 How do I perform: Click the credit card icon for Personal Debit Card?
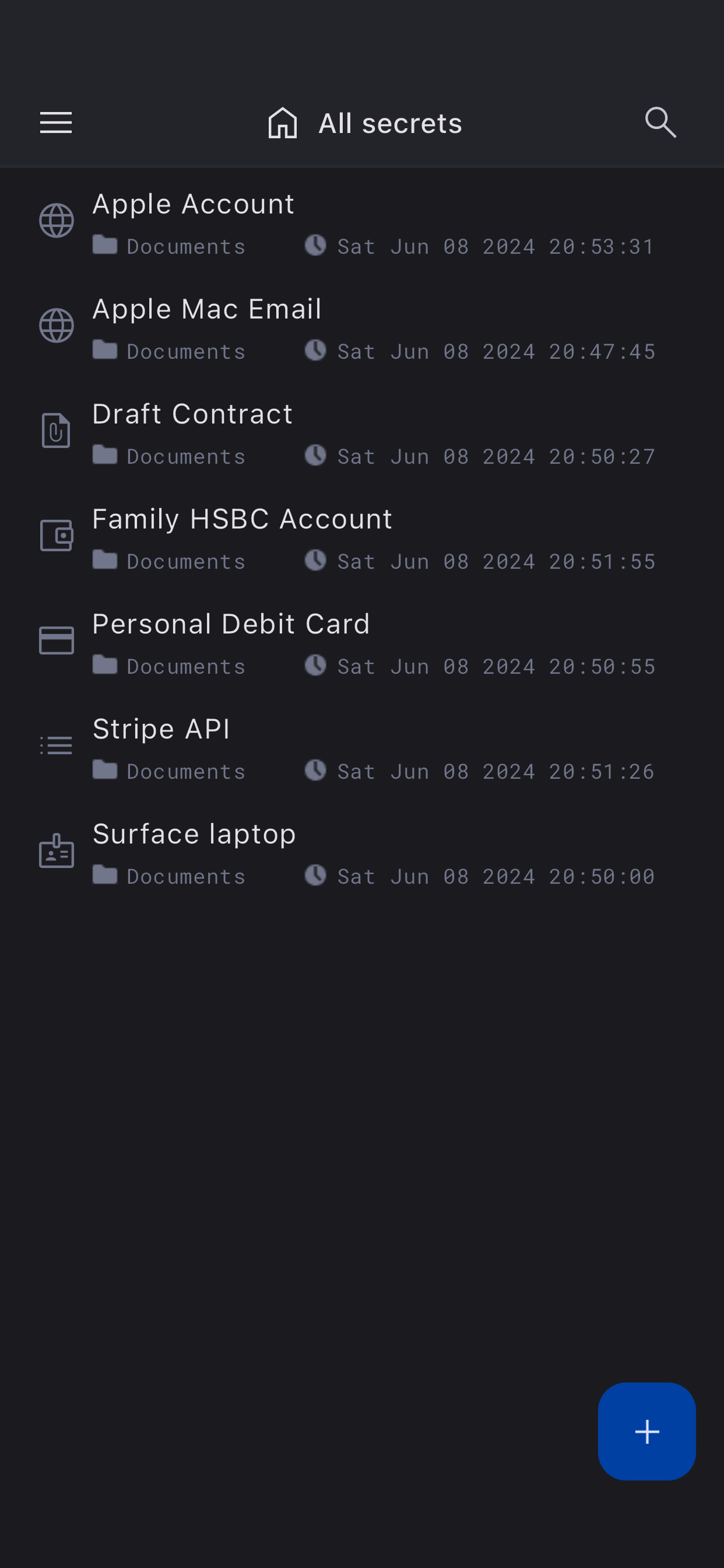57,640
